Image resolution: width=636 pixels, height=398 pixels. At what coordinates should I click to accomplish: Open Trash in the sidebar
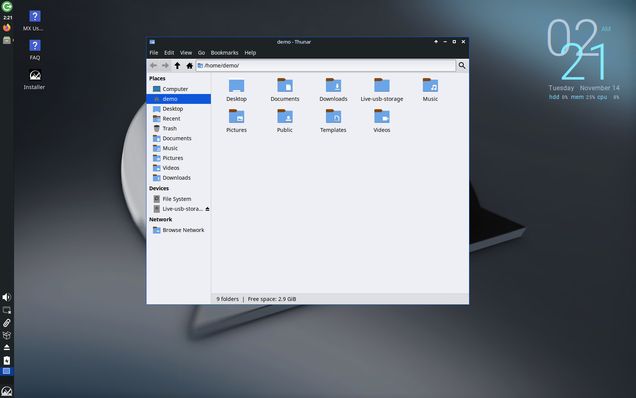(x=178, y=128)
